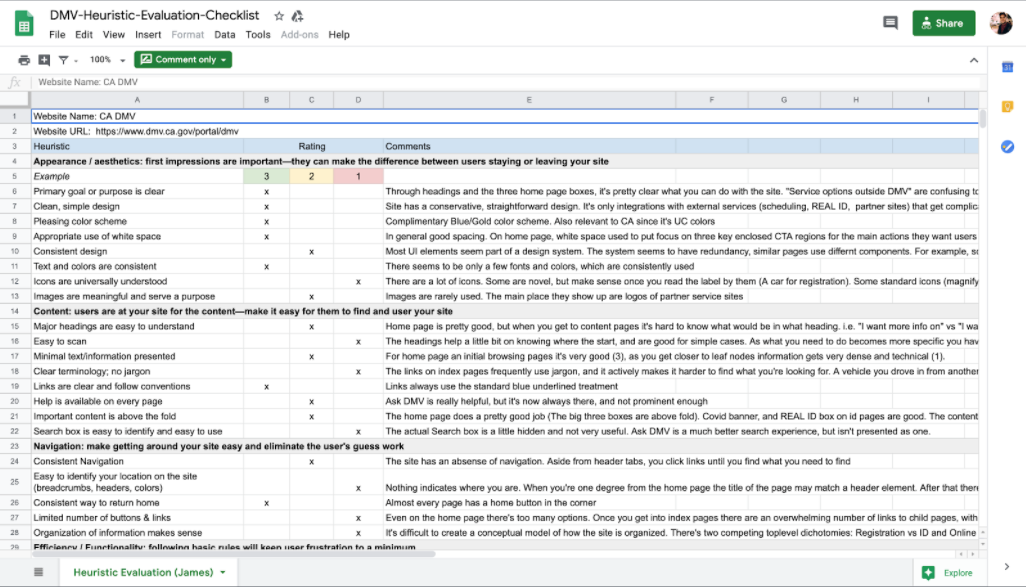Viewport: 1026px width, 587px height.
Task: Select column B header
Action: click(266, 99)
